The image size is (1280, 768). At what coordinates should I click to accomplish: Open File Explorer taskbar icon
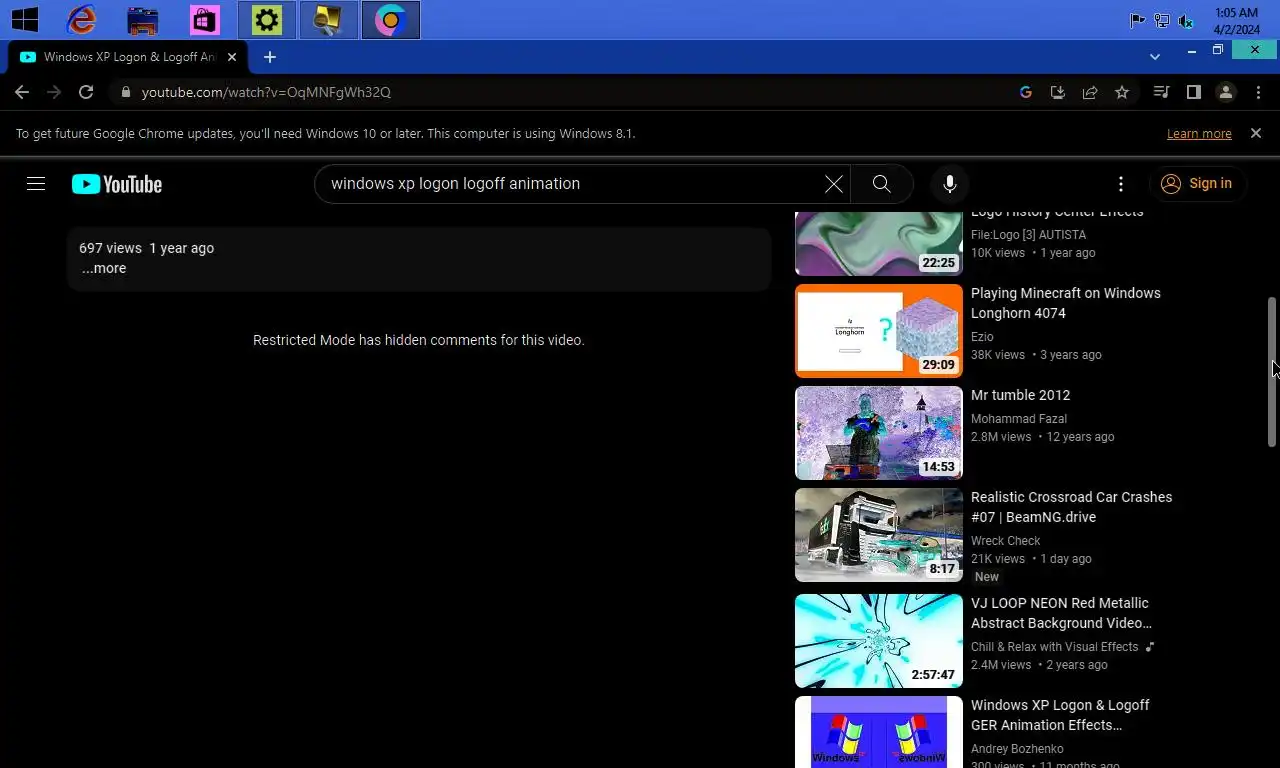143,20
